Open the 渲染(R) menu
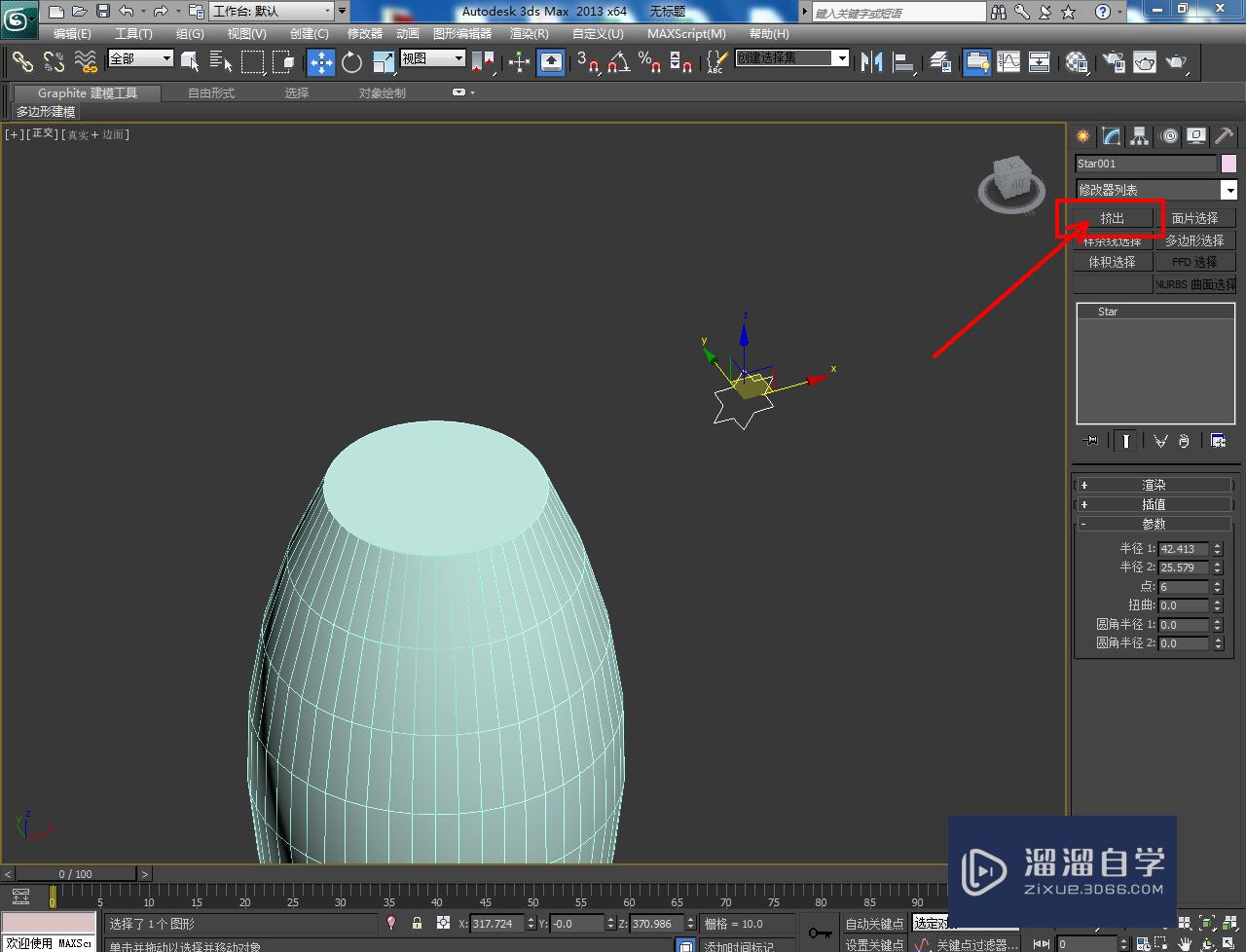1246x952 pixels. [530, 34]
